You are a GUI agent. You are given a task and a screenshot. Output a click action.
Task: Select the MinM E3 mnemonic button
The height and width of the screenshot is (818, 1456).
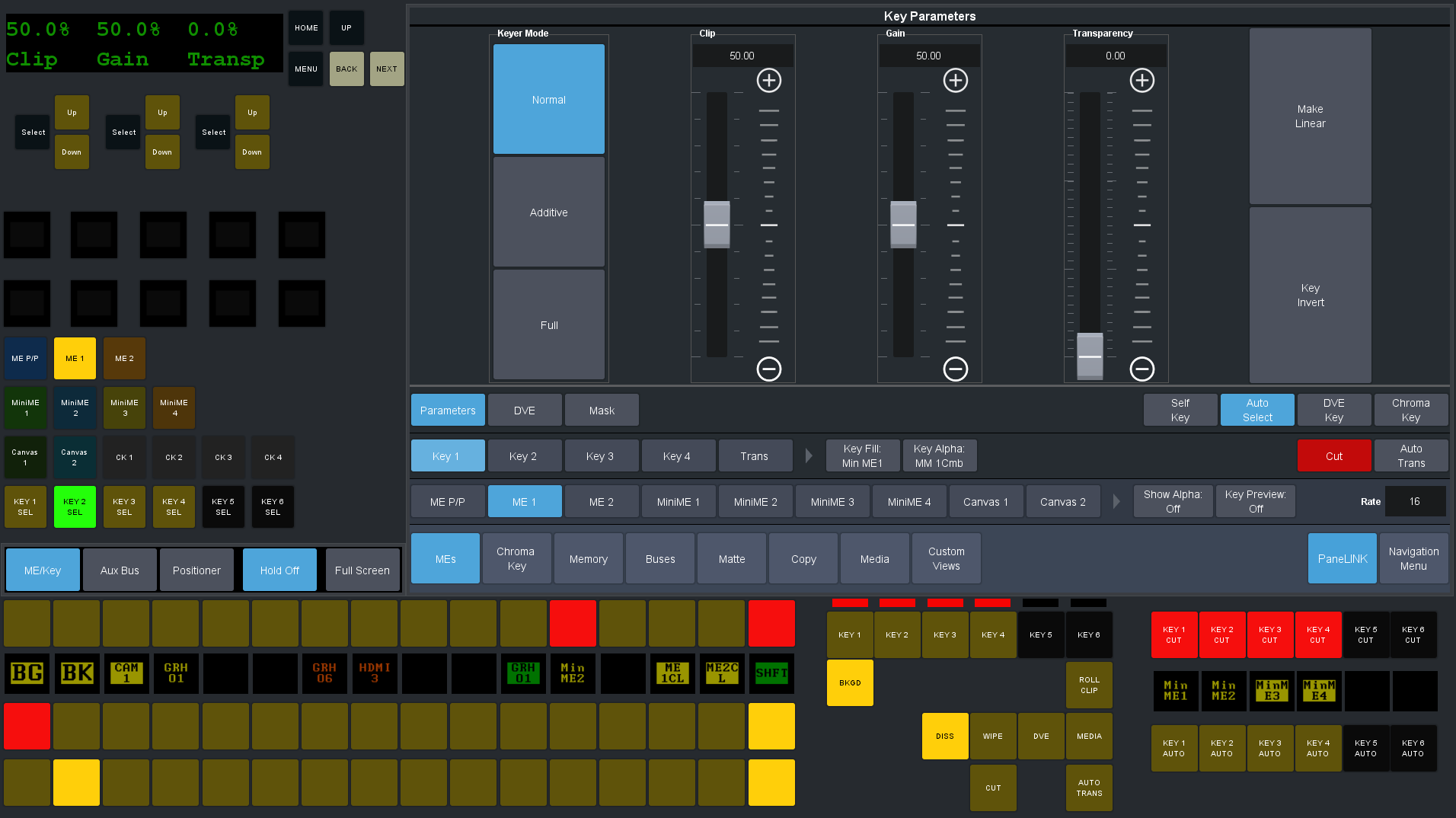[1272, 691]
